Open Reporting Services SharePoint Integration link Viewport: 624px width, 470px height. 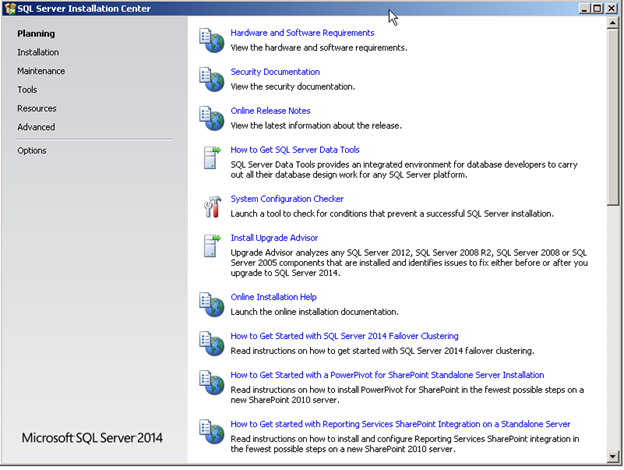(400, 424)
